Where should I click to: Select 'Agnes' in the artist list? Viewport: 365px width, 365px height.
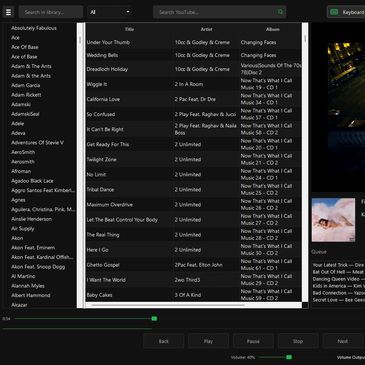[18, 200]
